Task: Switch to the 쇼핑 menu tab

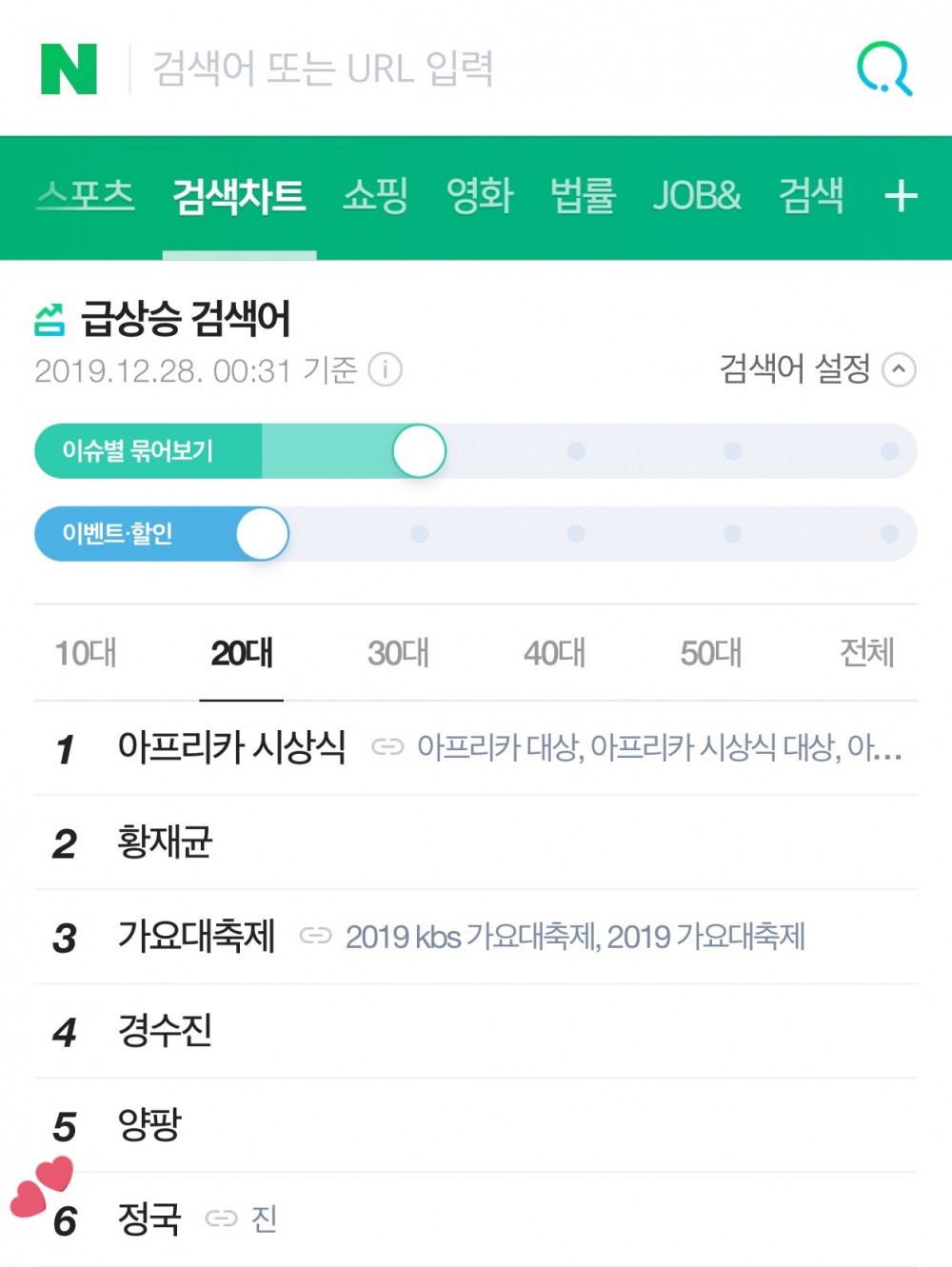Action: 375,195
